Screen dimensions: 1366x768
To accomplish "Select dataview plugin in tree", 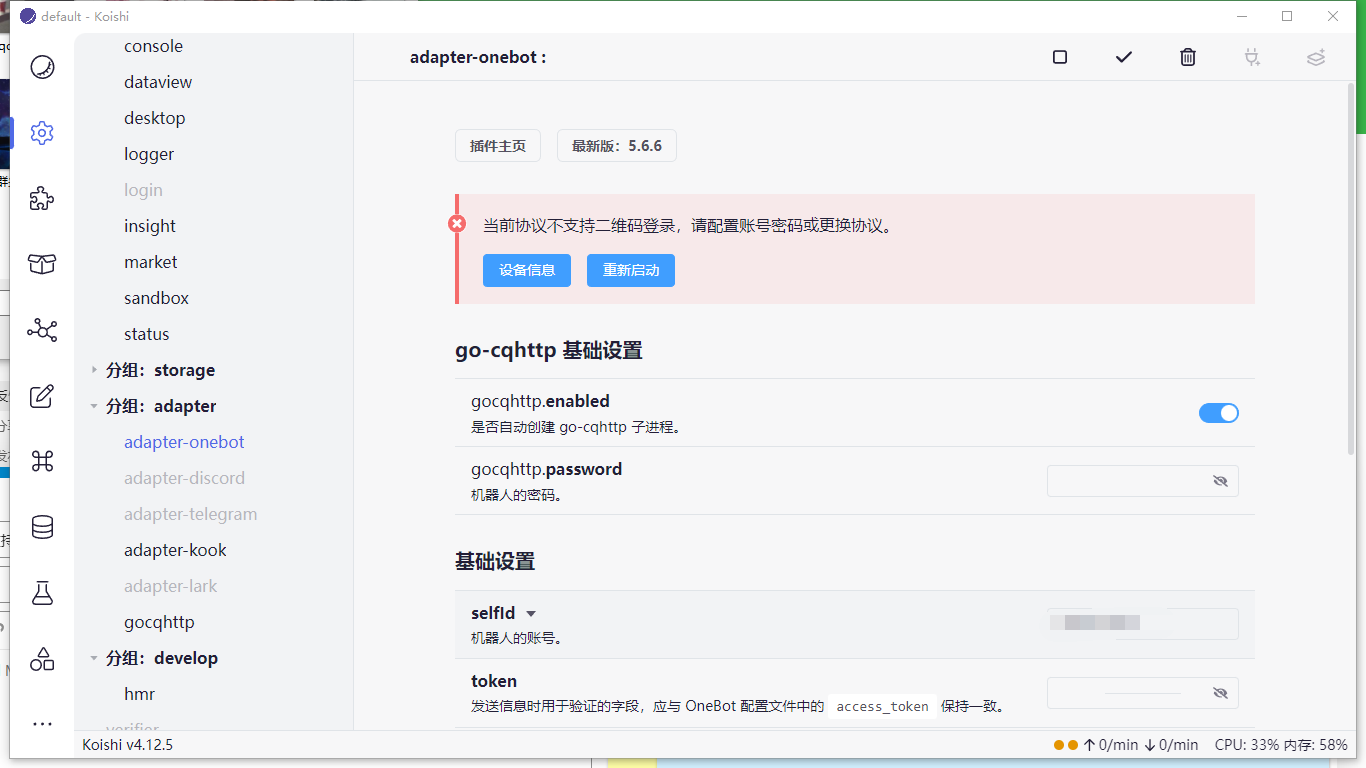I will [158, 82].
